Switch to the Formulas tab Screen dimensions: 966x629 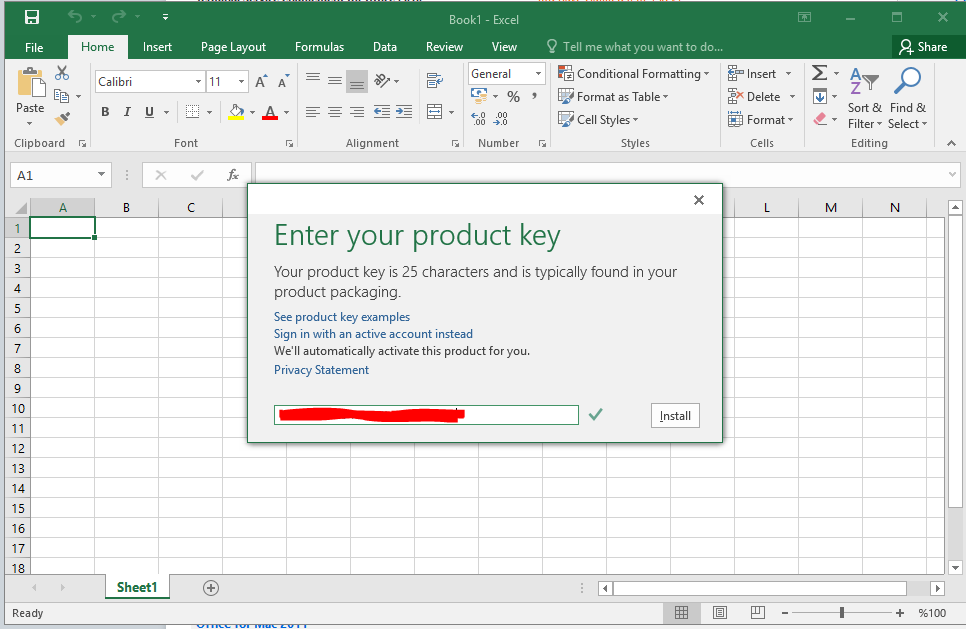[x=319, y=47]
